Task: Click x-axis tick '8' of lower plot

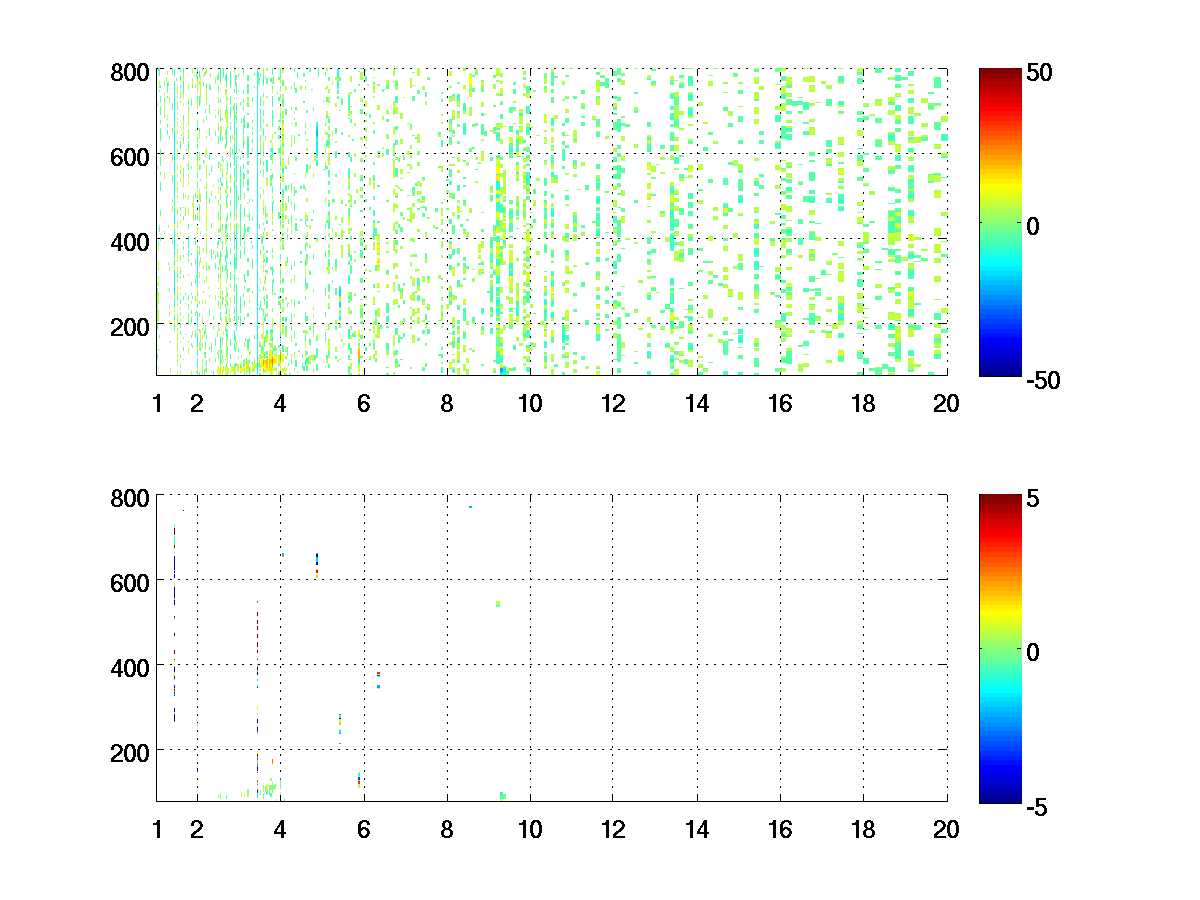Action: pyautogui.click(x=446, y=829)
